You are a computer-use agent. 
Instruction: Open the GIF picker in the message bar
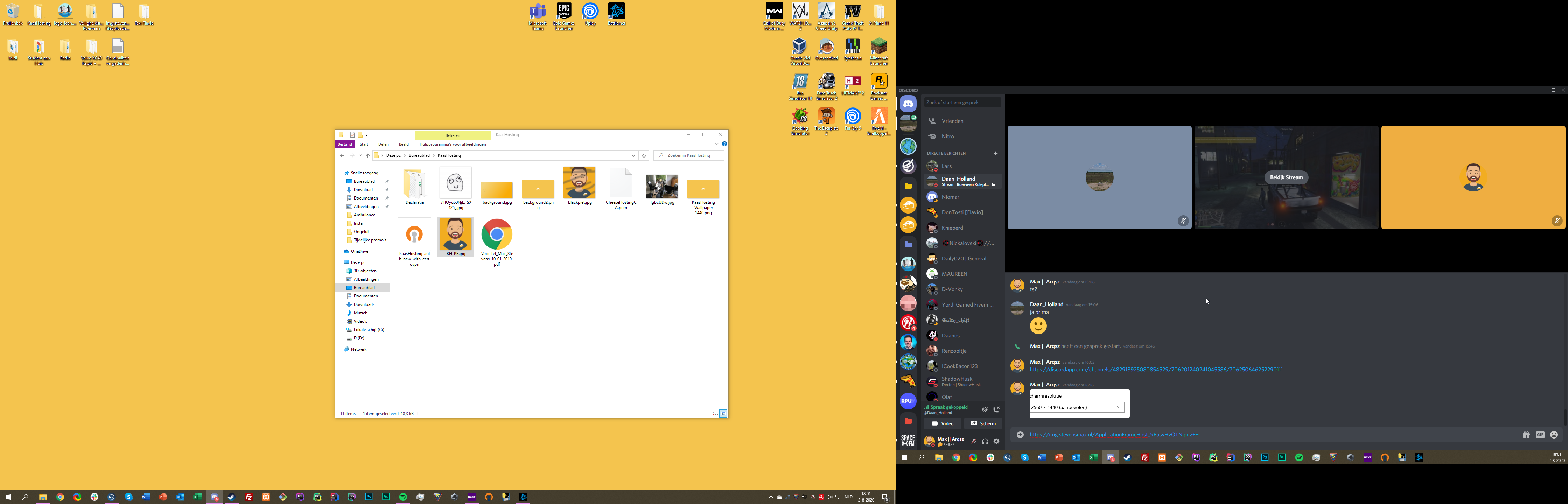point(1540,435)
